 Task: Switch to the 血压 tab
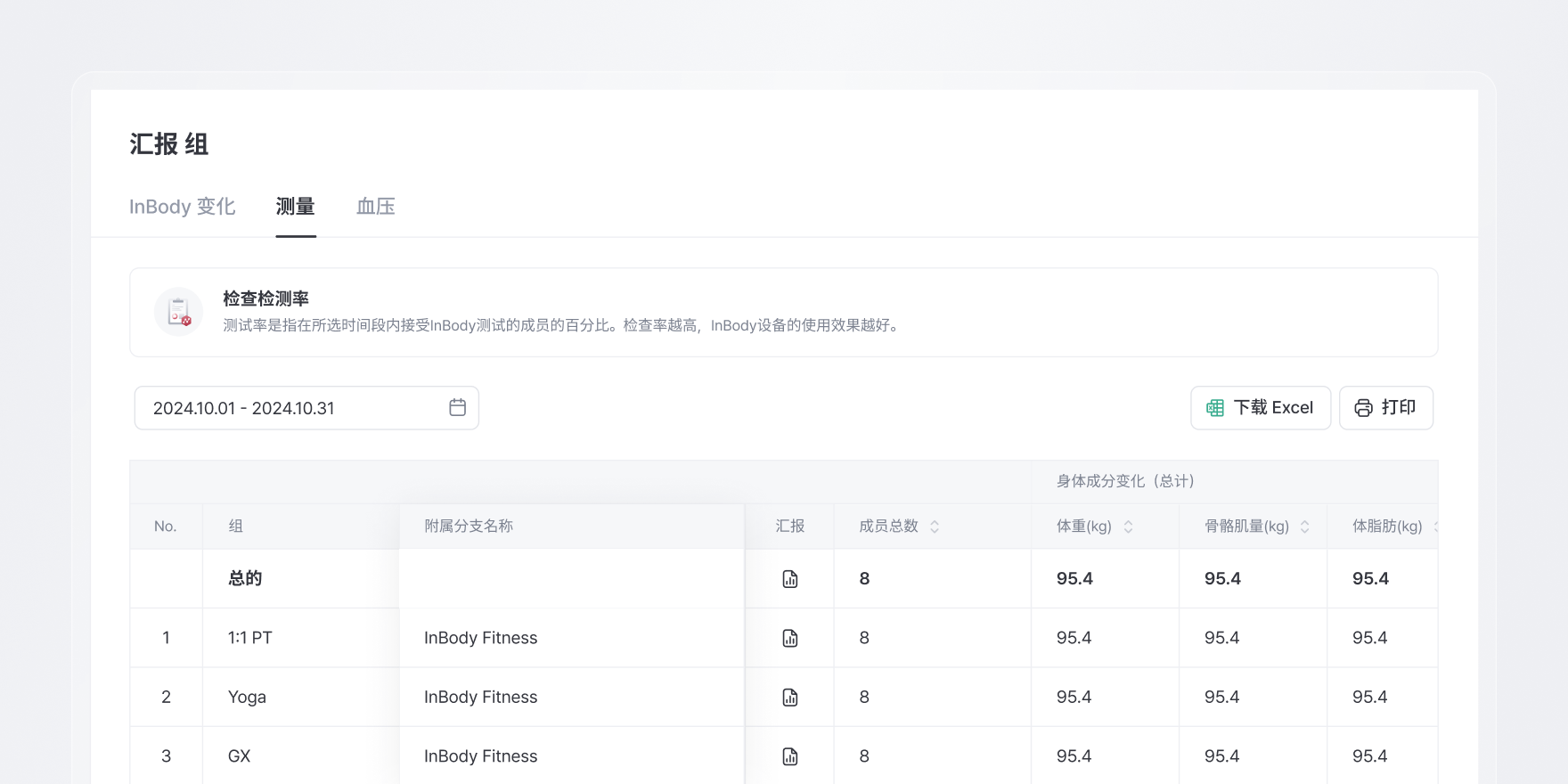pos(375,207)
